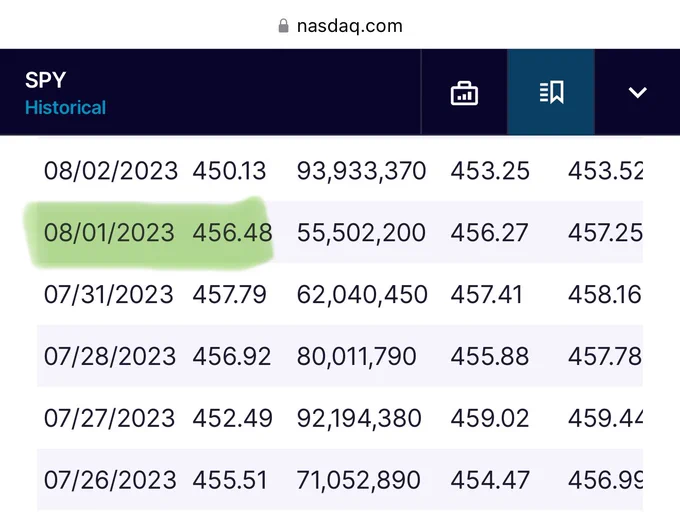Click the secure padlock icon
Image resolution: width=680 pixels, height=516 pixels.
[x=283, y=26]
